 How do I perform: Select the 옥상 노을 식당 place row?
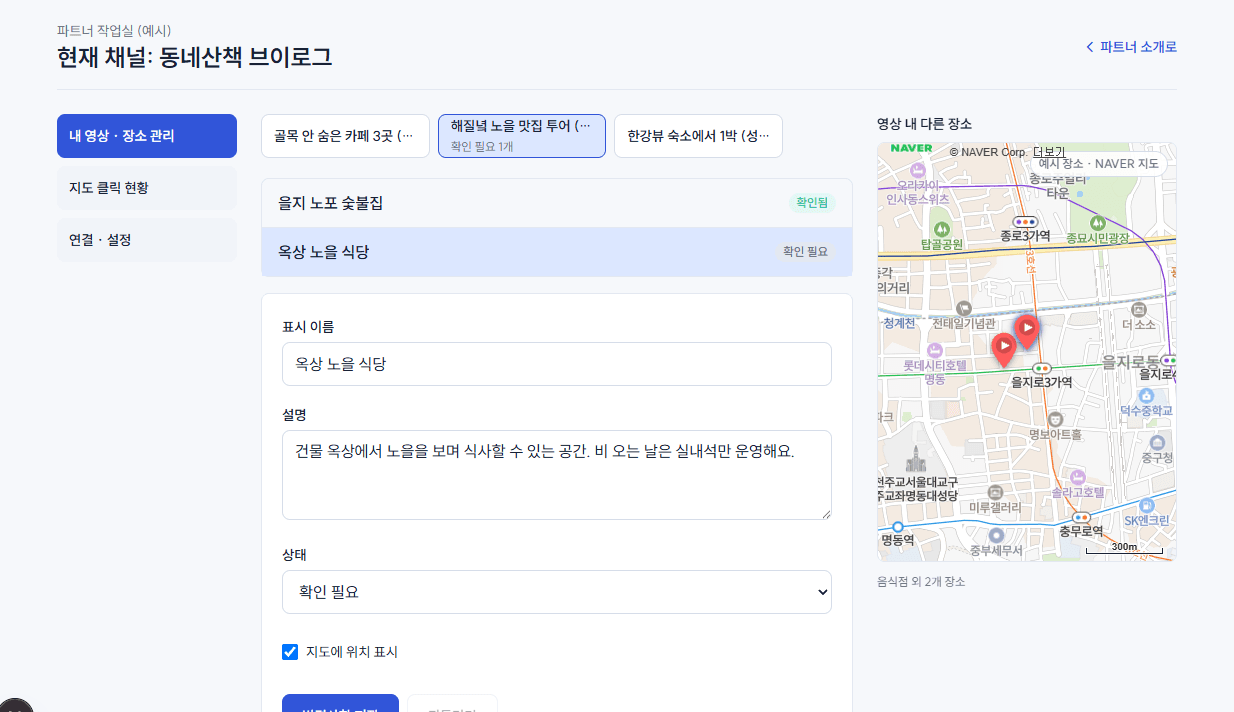click(557, 252)
